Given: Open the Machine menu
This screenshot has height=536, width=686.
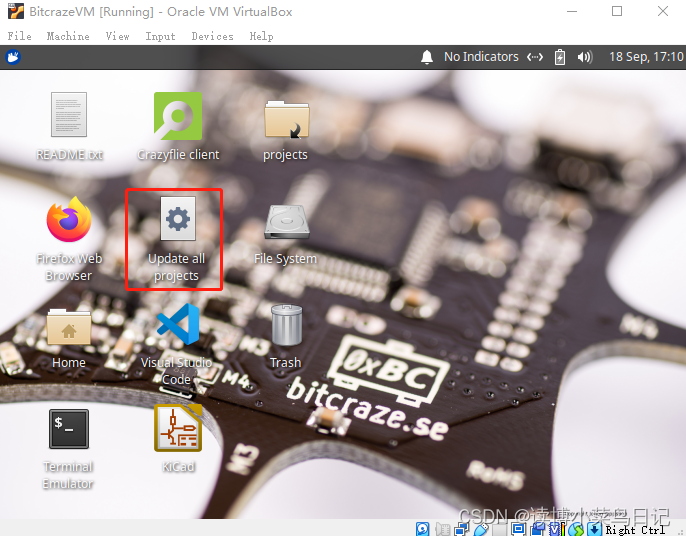Looking at the screenshot, I should pyautogui.click(x=68, y=36).
